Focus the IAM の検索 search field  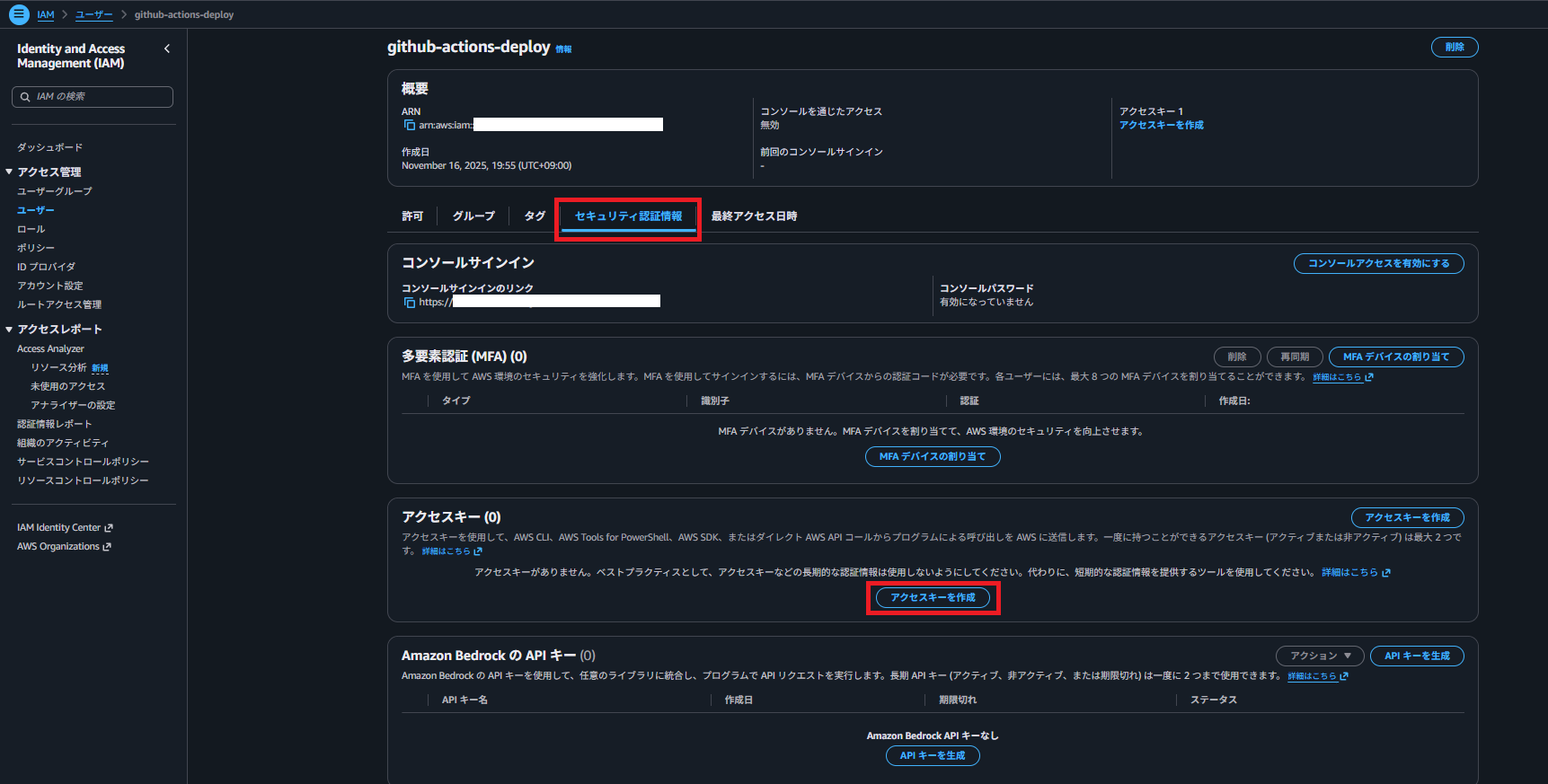93,96
